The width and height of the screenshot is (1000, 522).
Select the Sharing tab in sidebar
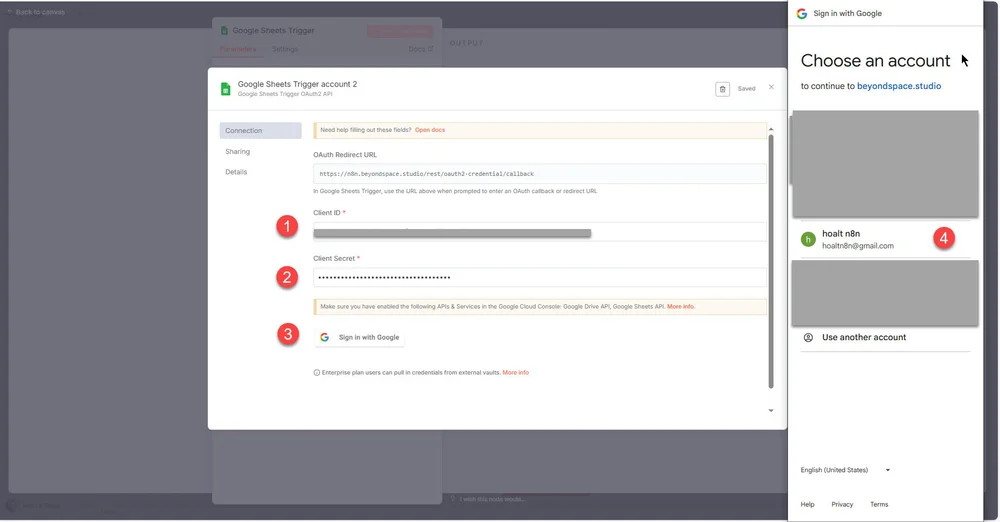click(x=237, y=152)
